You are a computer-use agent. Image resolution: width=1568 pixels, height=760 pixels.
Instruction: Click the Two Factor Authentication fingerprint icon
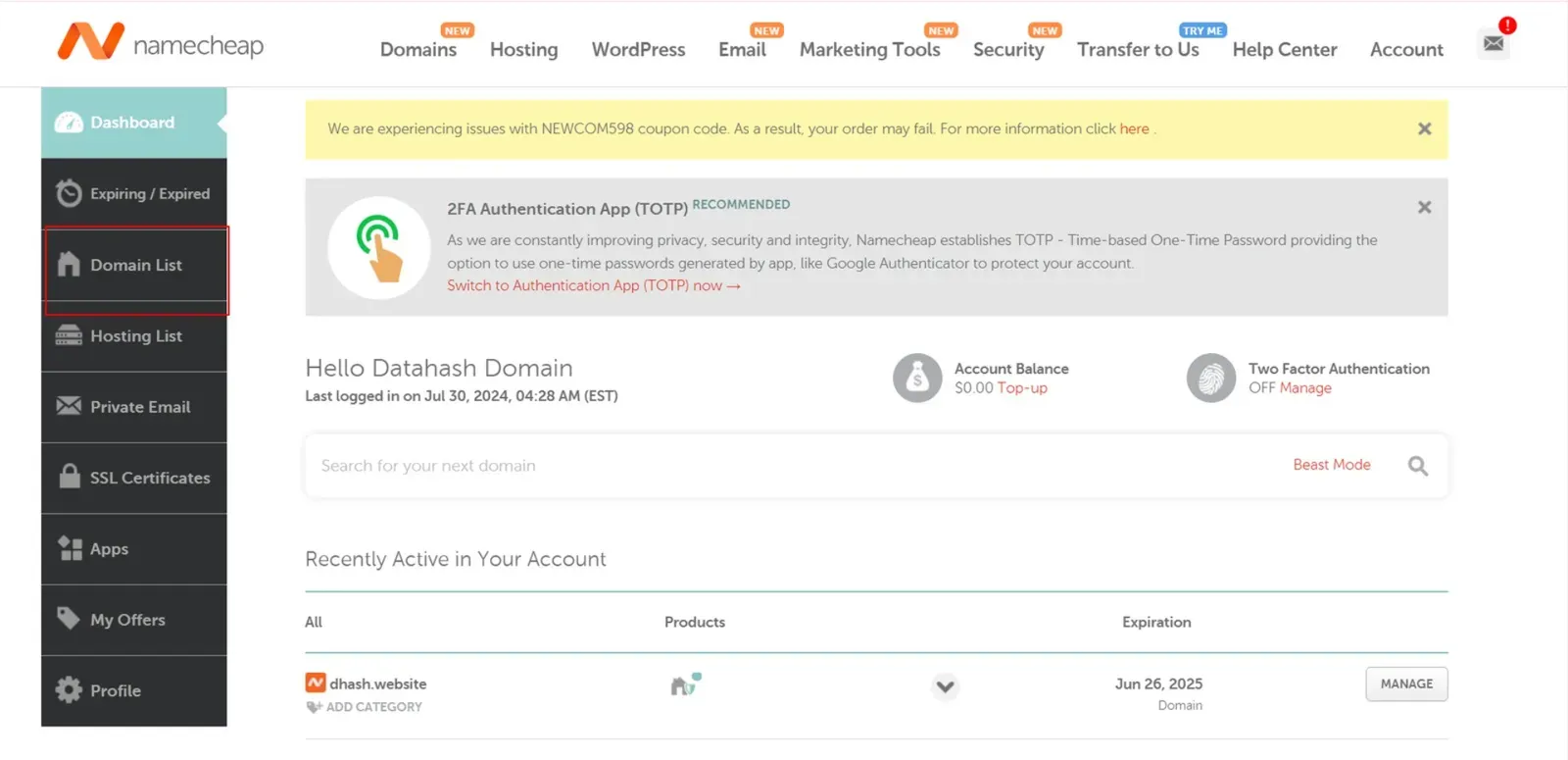pos(1211,378)
